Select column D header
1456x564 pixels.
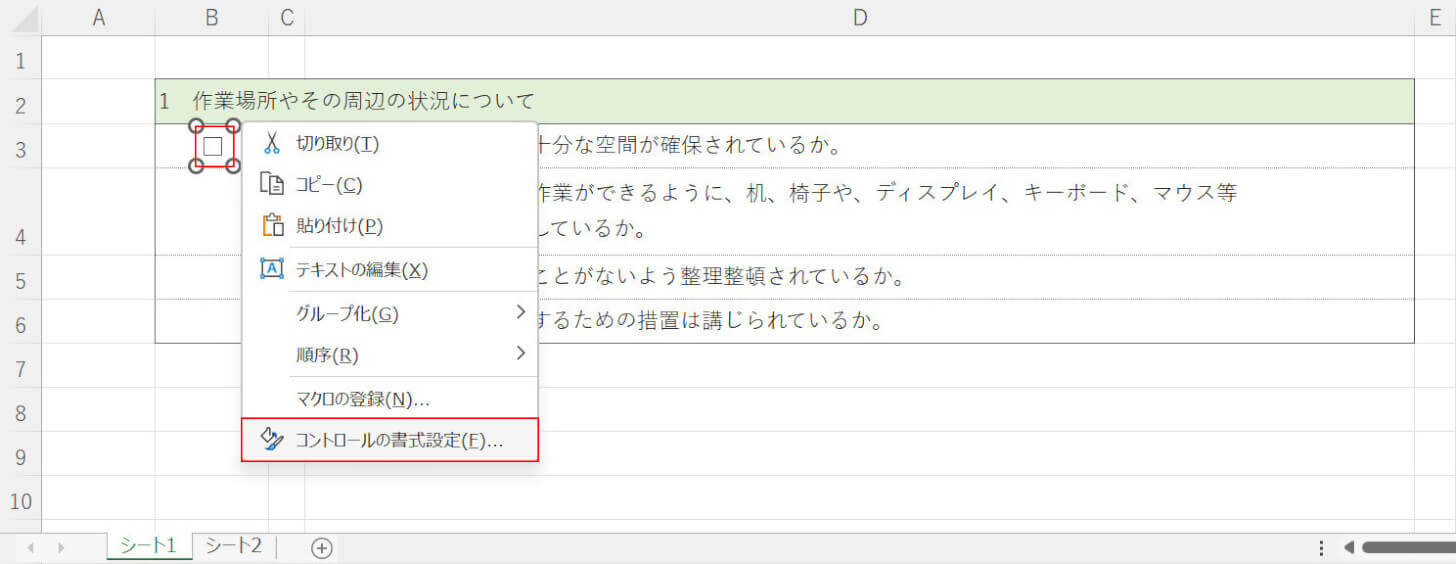pyautogui.click(x=859, y=17)
